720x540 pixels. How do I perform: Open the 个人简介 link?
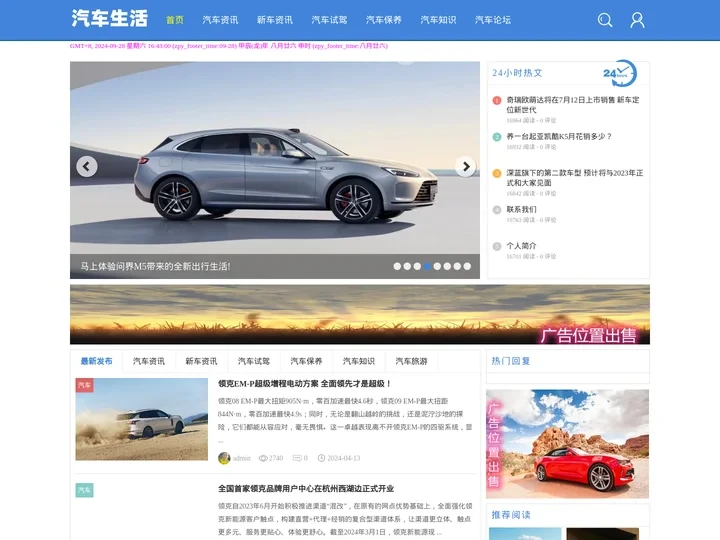(521, 246)
